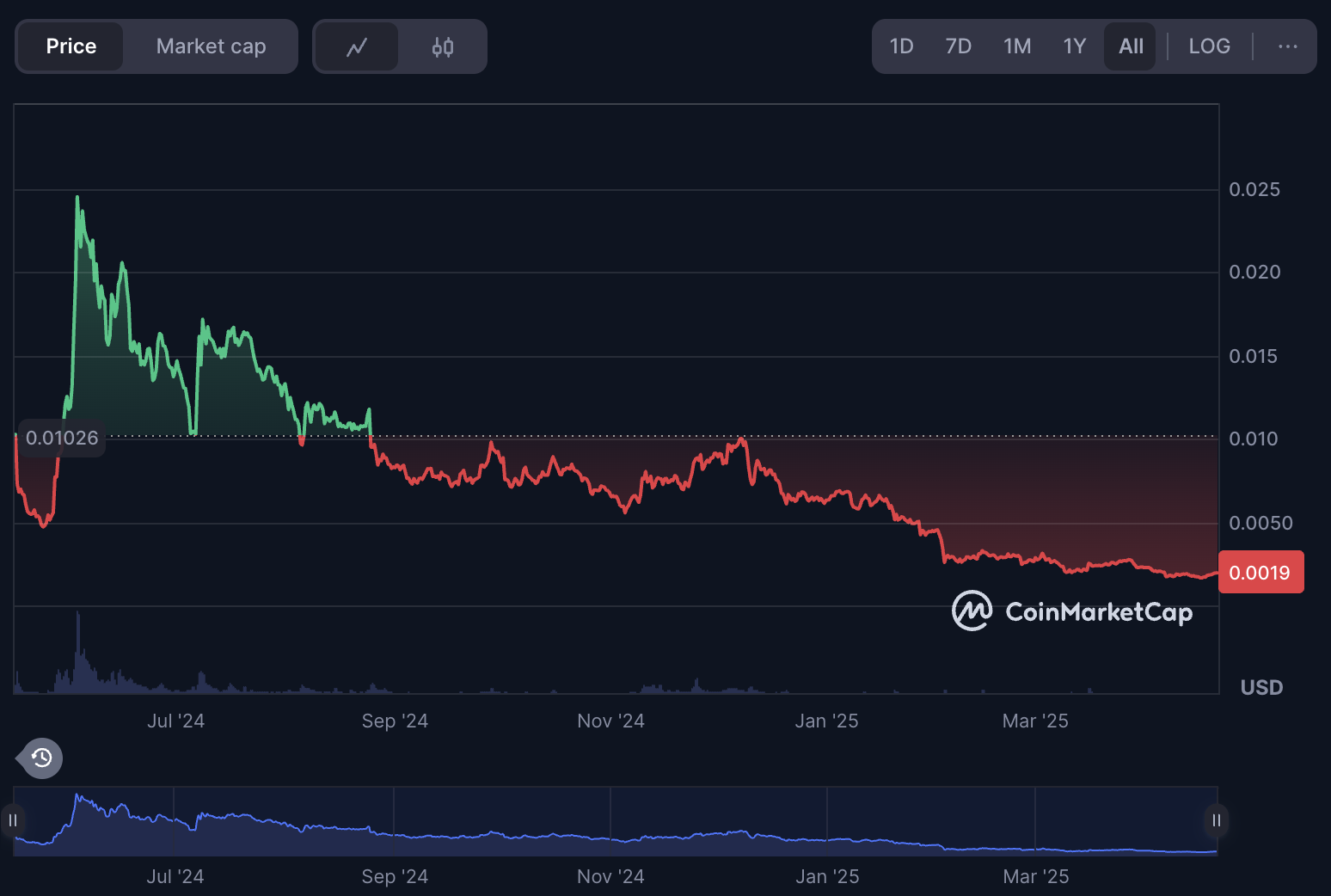Click the 0.01026 opening price label
Viewport: 1331px width, 896px height.
62,438
